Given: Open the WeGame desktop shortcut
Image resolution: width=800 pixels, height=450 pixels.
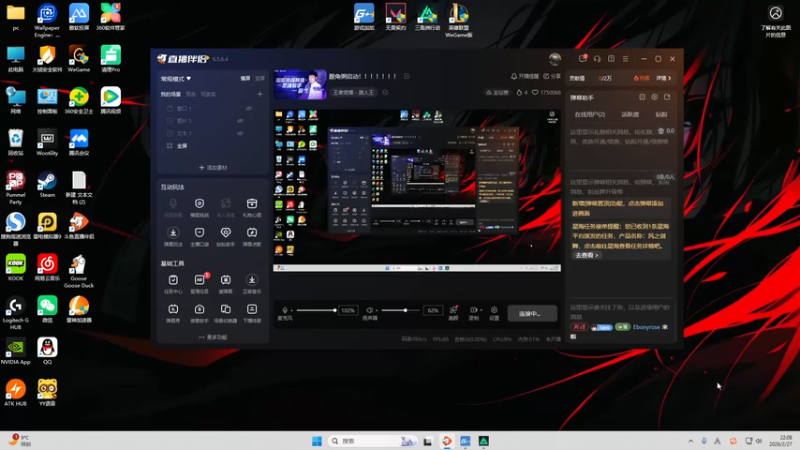Looking at the screenshot, I should 79,59.
